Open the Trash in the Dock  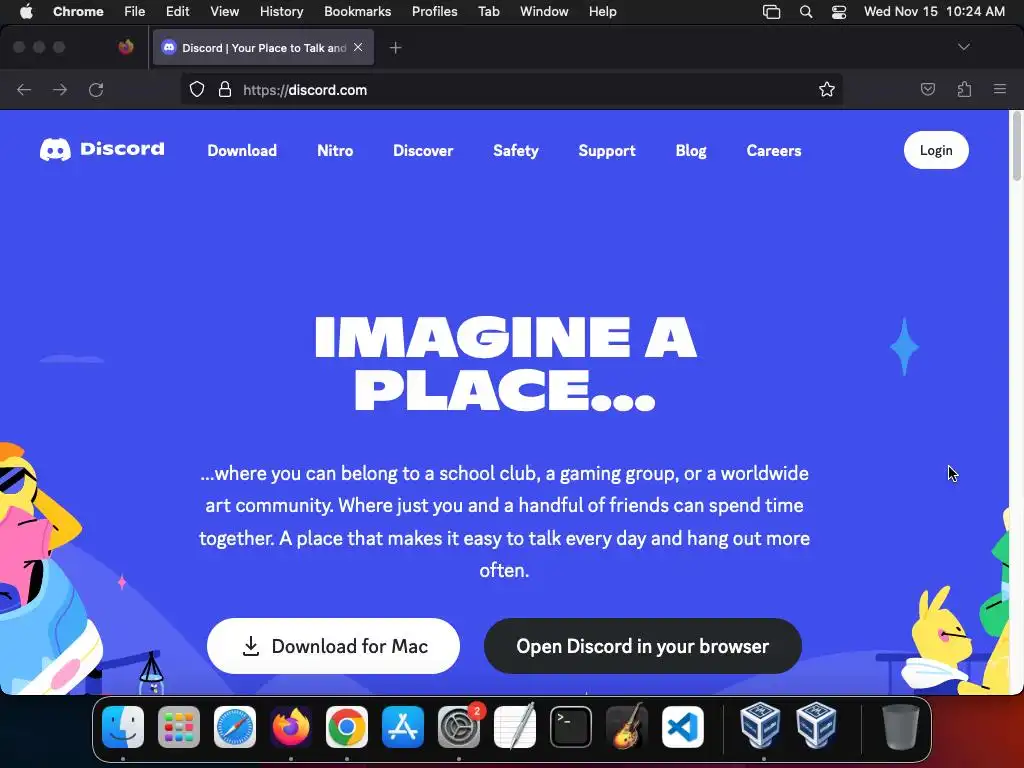tap(901, 727)
